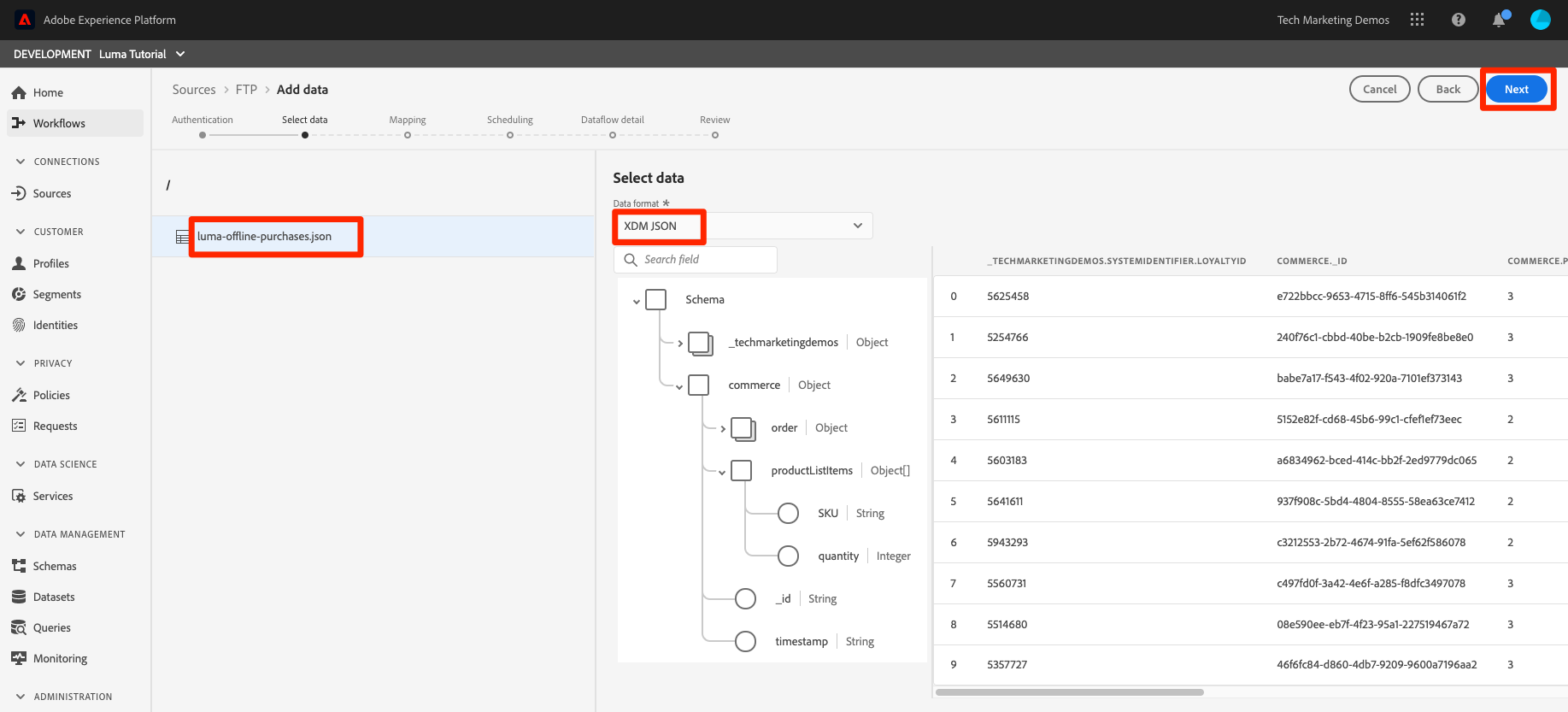Image resolution: width=1568 pixels, height=712 pixels.
Task: Check the _techmarketingdemos object checkbox
Action: pos(701,344)
